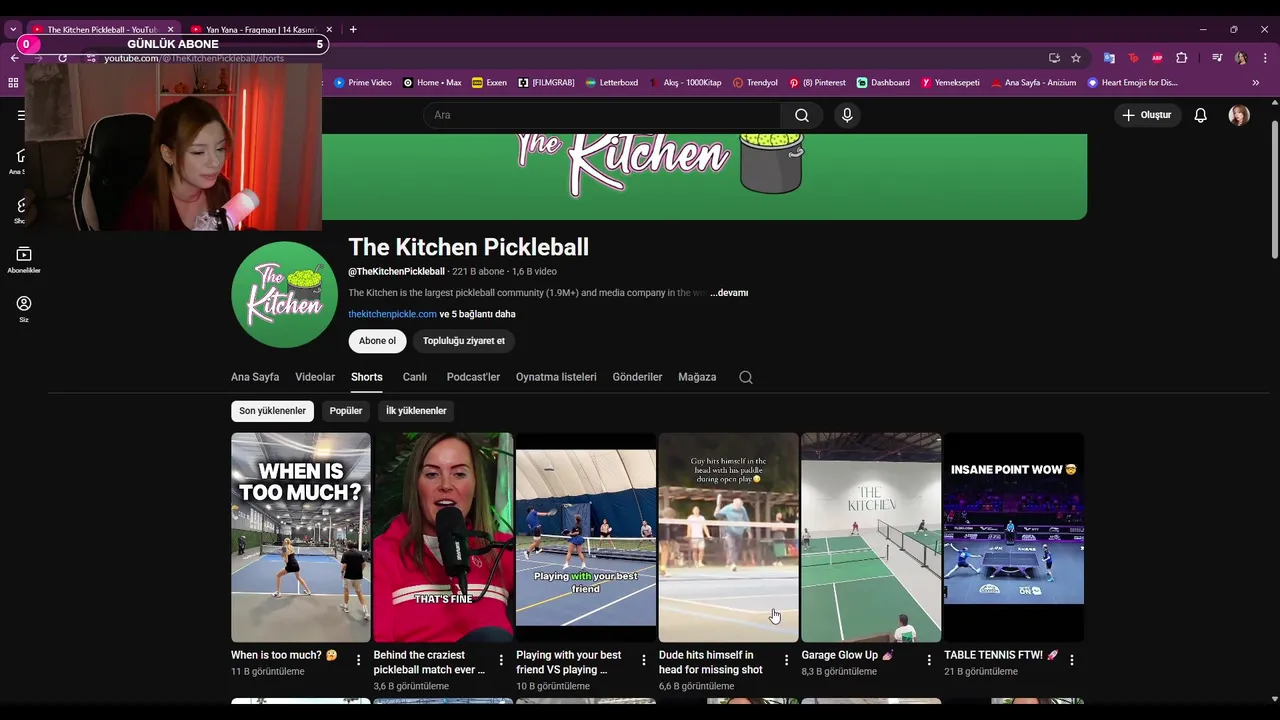Go to the Gönderiler channel tab
Screen dimensions: 1280x720
click(637, 377)
